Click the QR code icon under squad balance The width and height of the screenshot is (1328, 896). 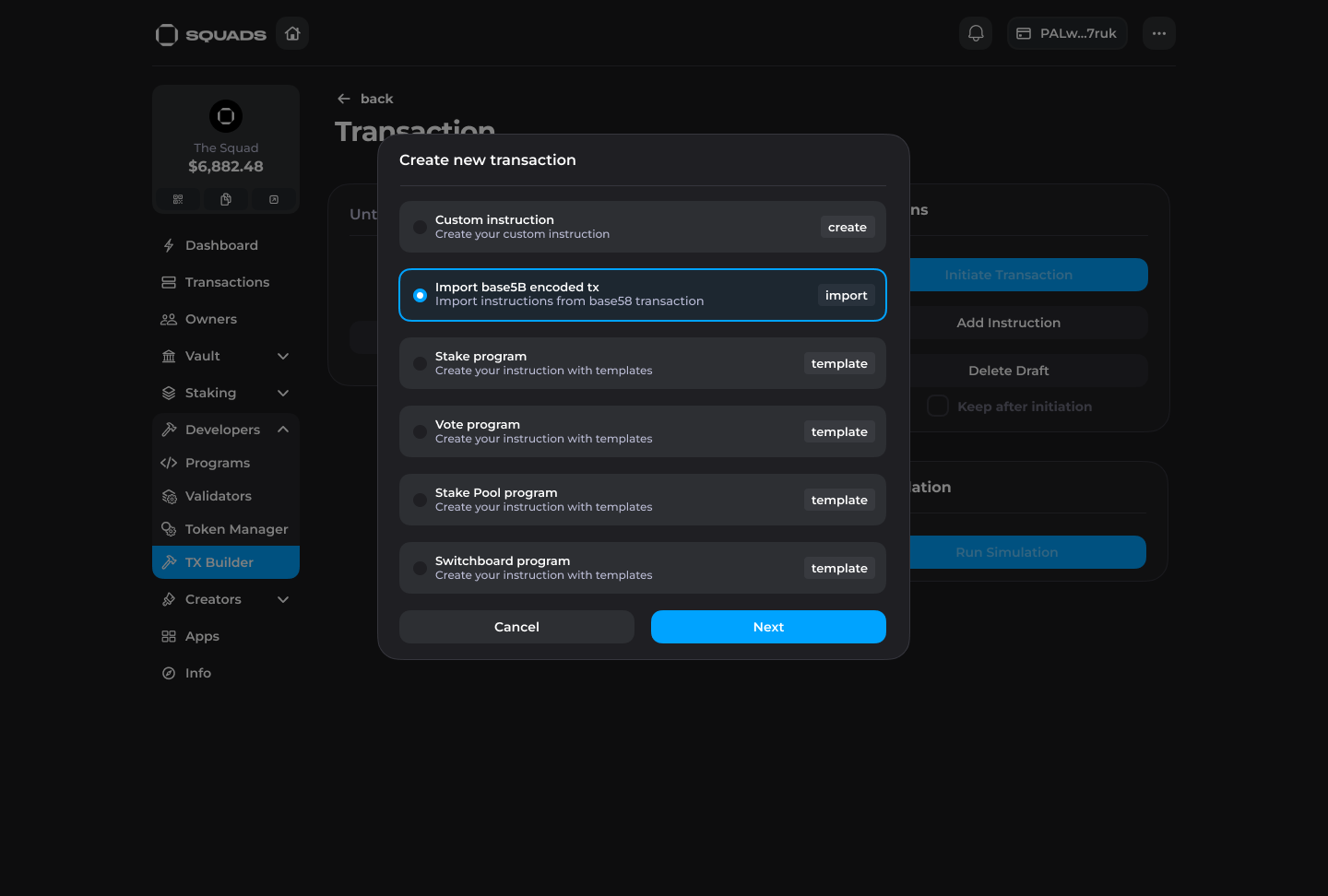coord(178,199)
